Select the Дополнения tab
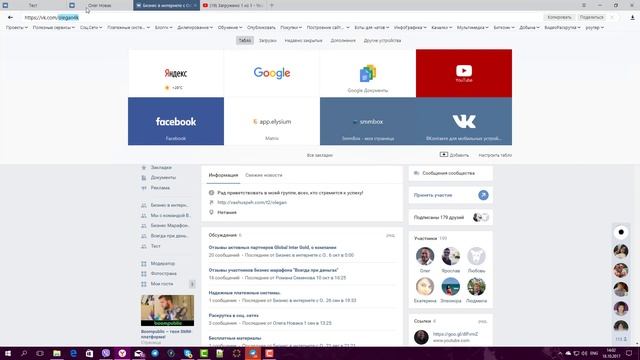Screen dimensions: 640x360 [343, 40]
